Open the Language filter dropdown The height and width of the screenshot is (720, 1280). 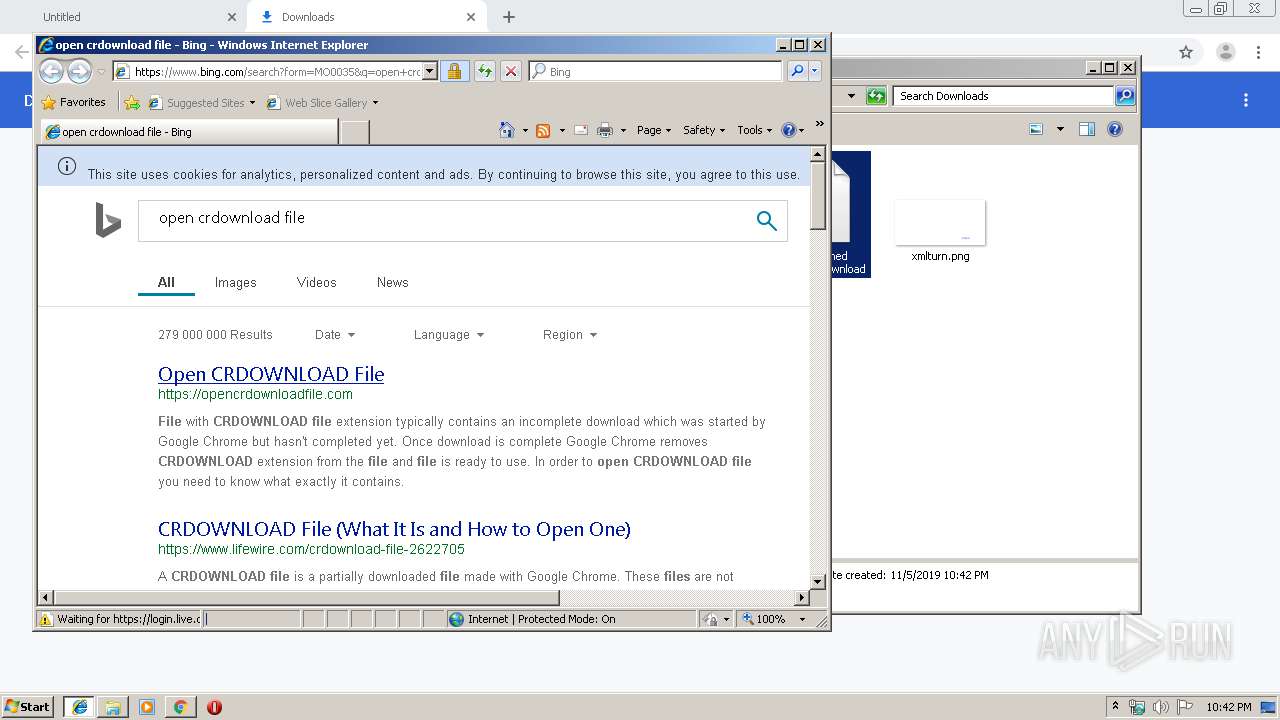(x=449, y=335)
